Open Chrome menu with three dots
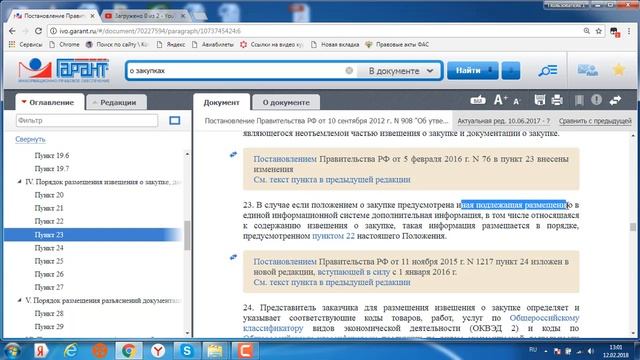Image resolution: width=640 pixels, height=360 pixels. (629, 31)
